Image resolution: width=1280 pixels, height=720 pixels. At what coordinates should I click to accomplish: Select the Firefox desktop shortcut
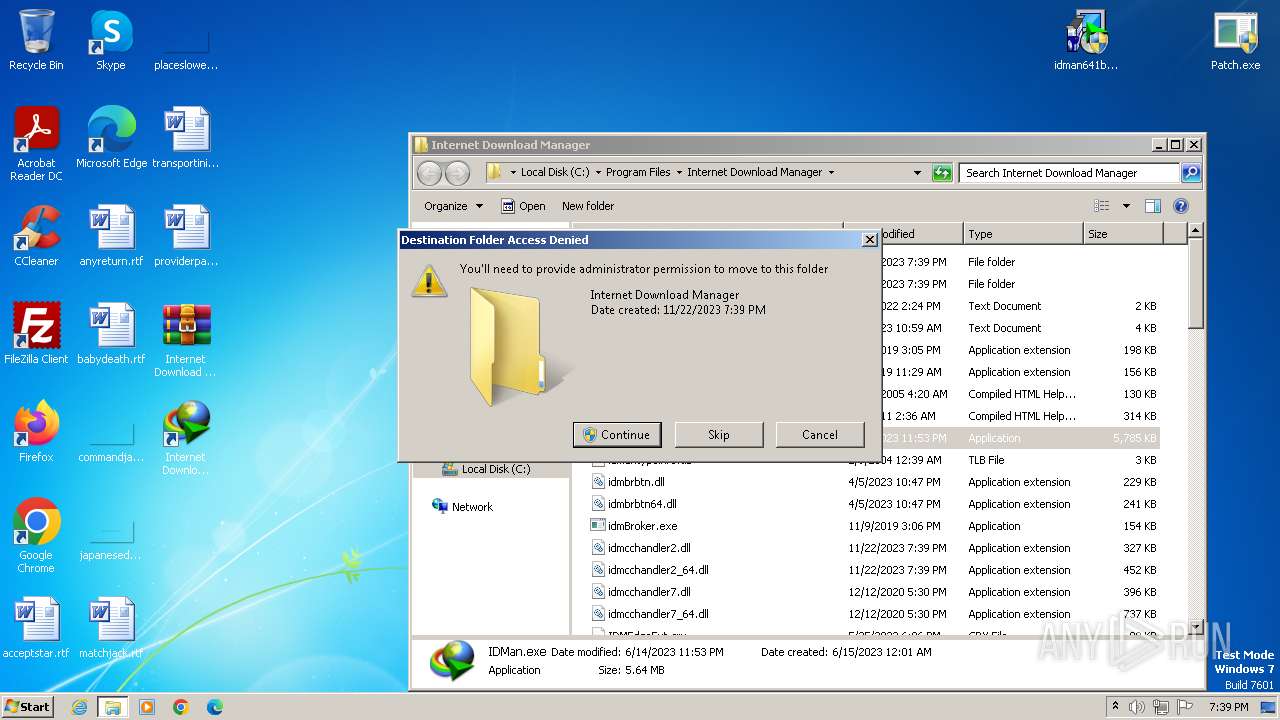(36, 431)
